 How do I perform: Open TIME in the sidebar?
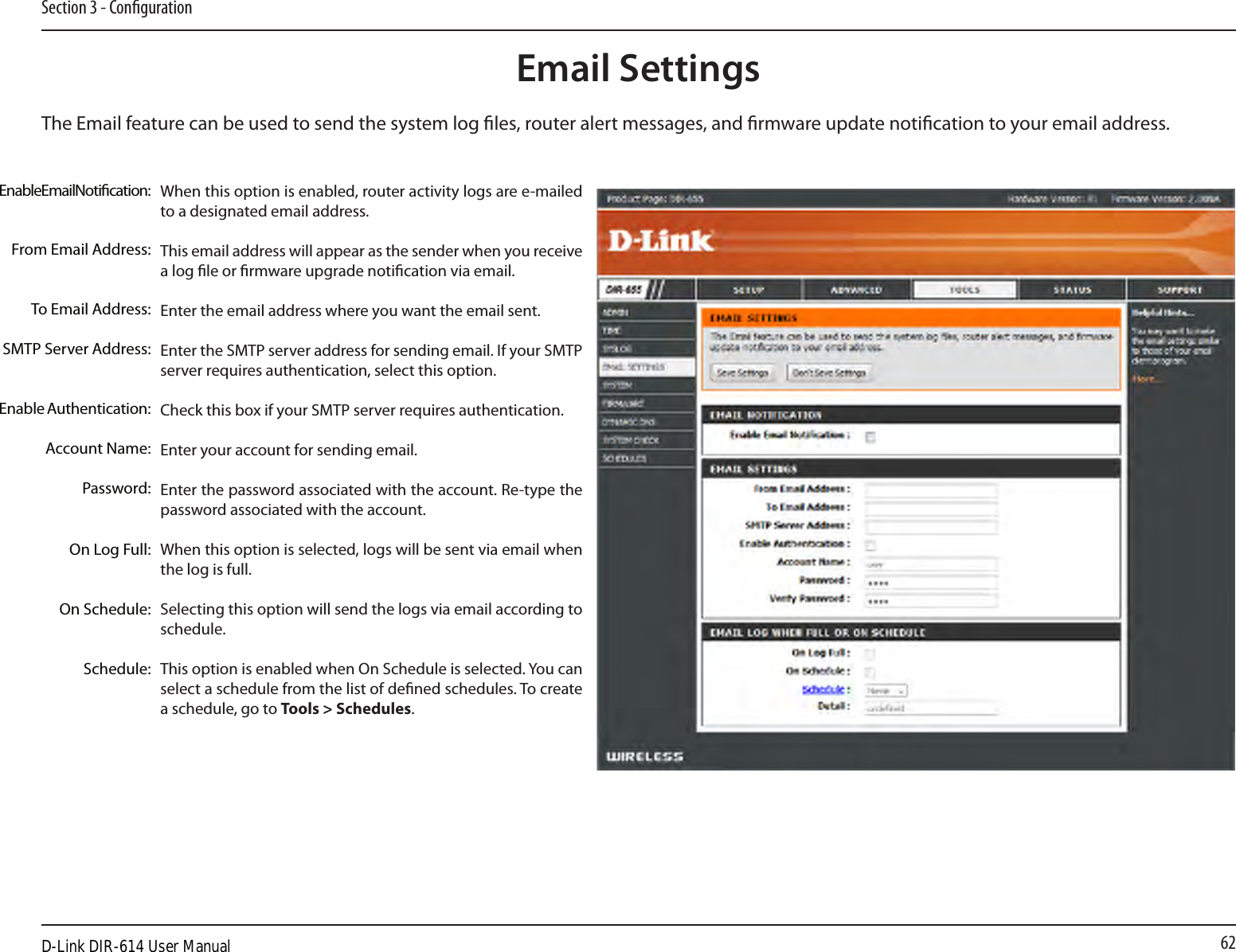[x=646, y=330]
